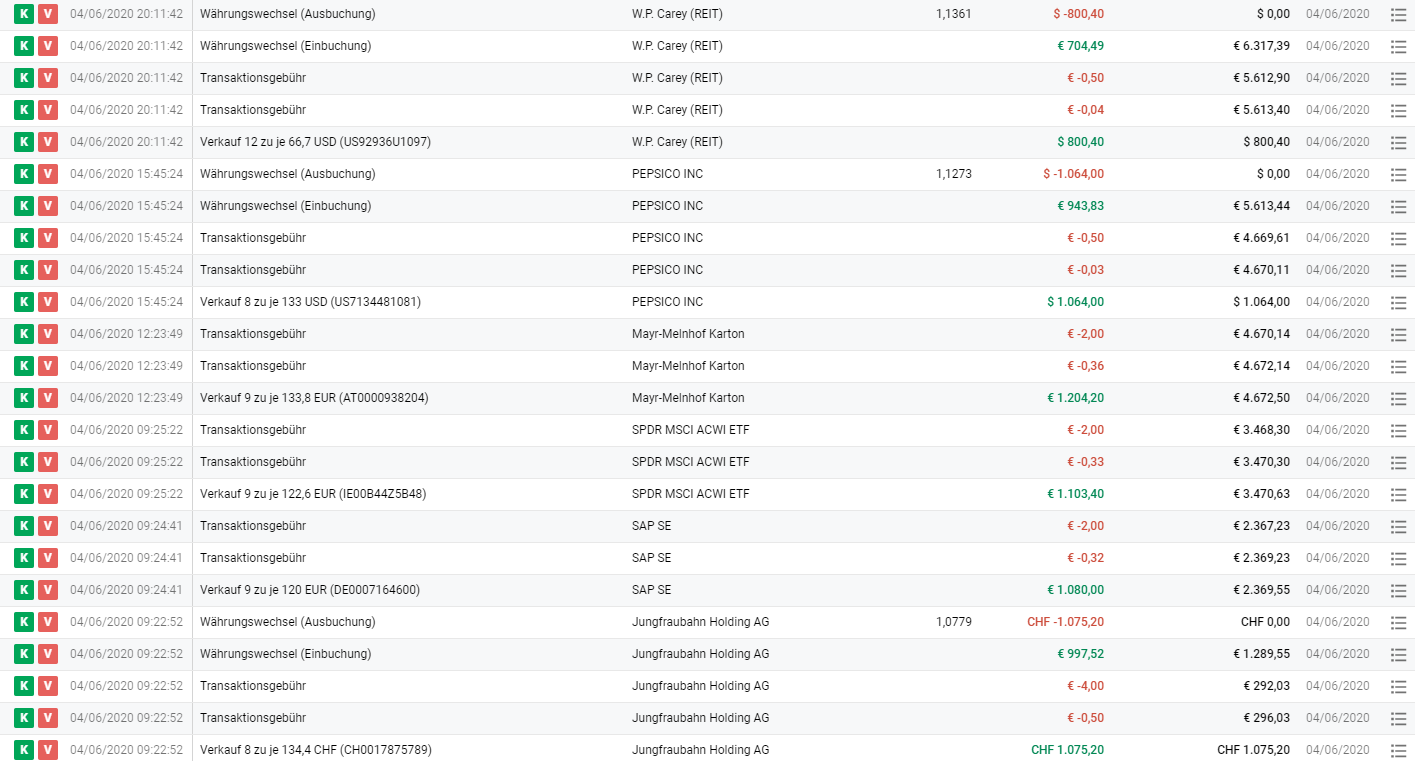The image size is (1415, 761).
Task: Click Mayr-Melnhof Karton in Verkauf 9 row
Action: pyautogui.click(x=688, y=398)
